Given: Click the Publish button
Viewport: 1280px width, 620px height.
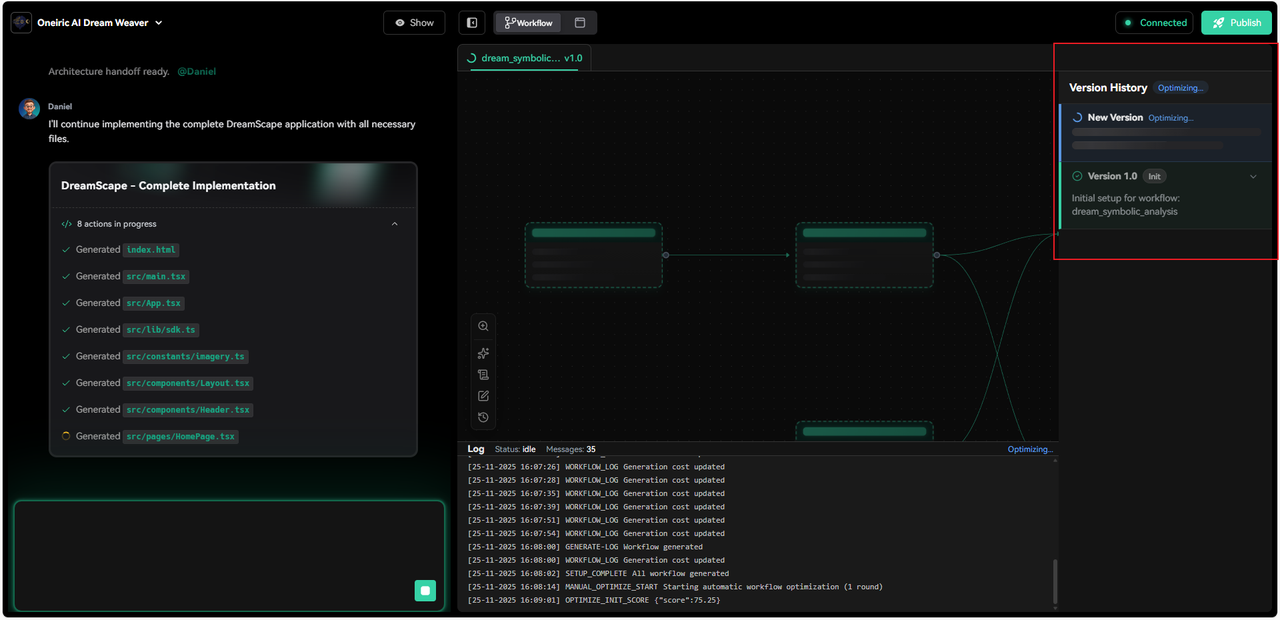Looking at the screenshot, I should click(1236, 23).
